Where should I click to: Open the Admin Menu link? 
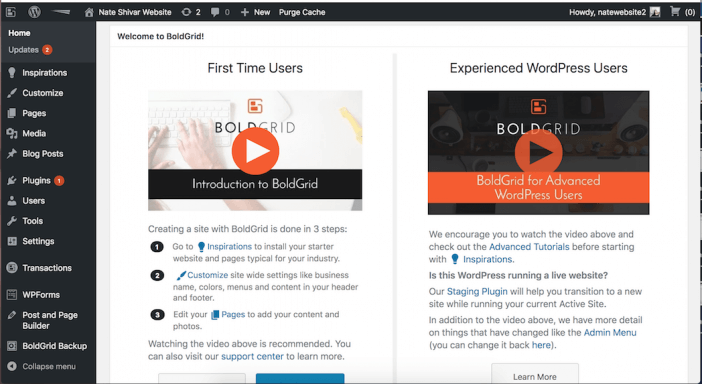coord(610,333)
